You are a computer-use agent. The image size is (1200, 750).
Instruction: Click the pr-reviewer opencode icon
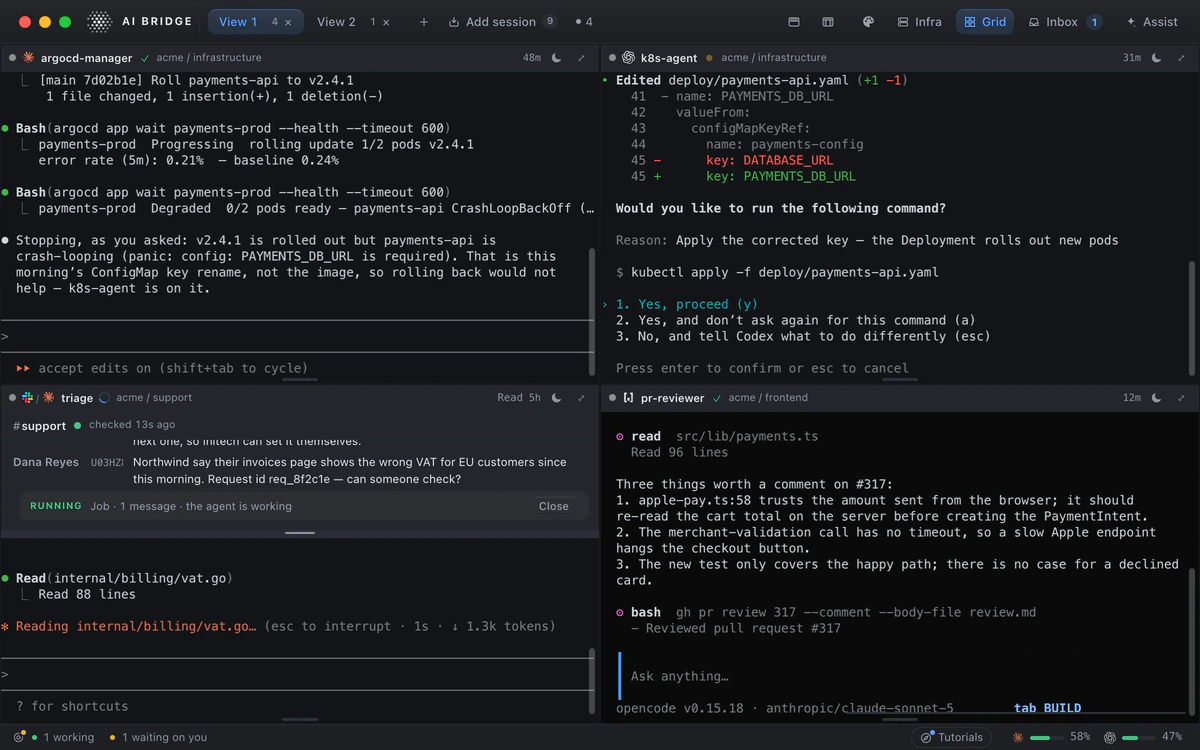point(628,397)
